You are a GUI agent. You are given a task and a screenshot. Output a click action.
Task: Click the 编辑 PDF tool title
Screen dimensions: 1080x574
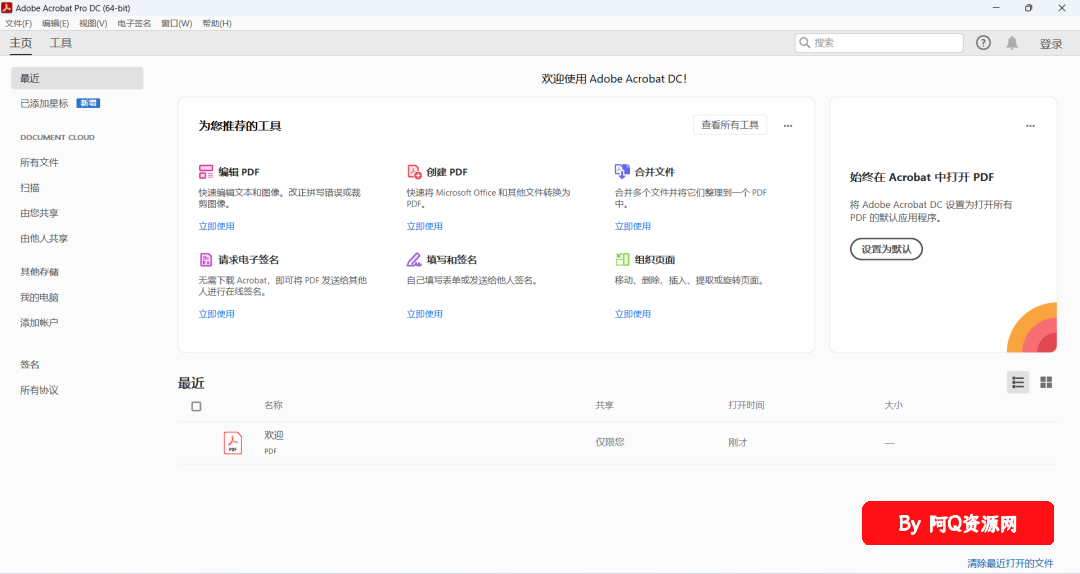point(239,172)
